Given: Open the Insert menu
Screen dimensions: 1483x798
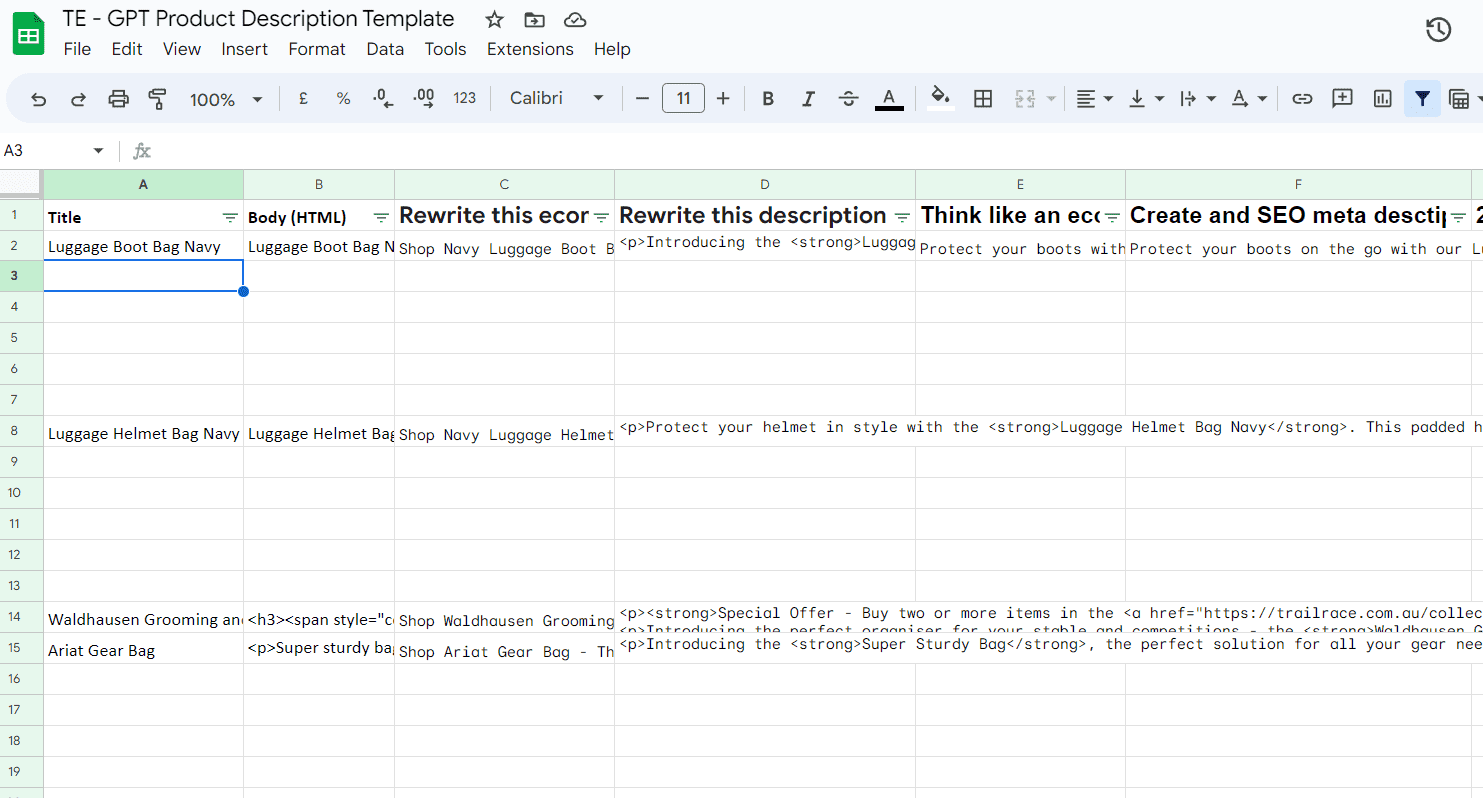Looking at the screenshot, I should point(245,49).
